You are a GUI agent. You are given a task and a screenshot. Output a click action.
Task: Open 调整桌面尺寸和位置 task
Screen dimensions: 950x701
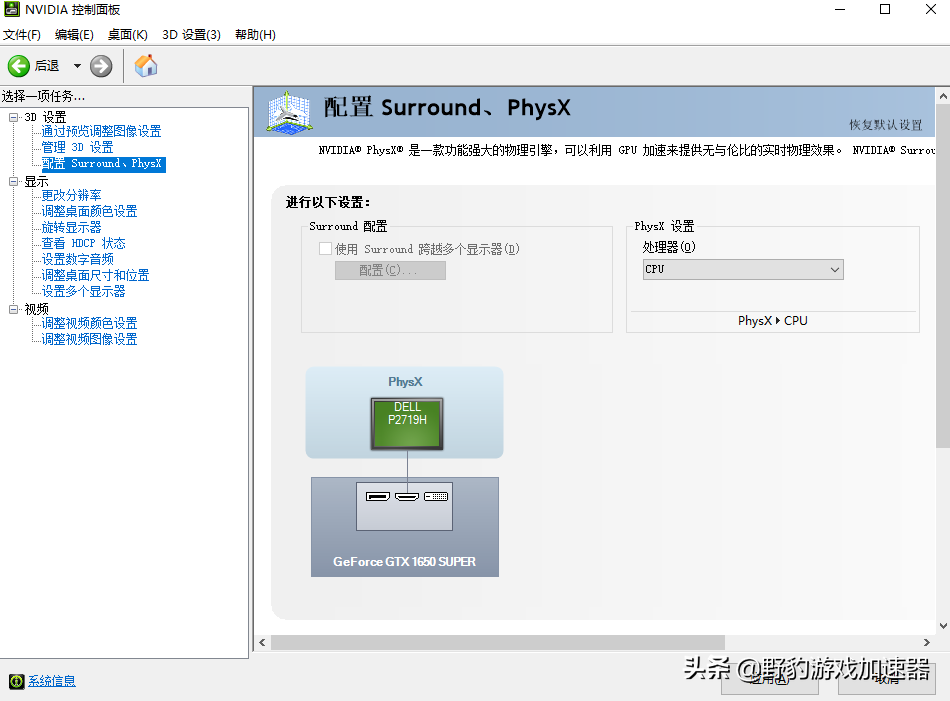click(95, 275)
